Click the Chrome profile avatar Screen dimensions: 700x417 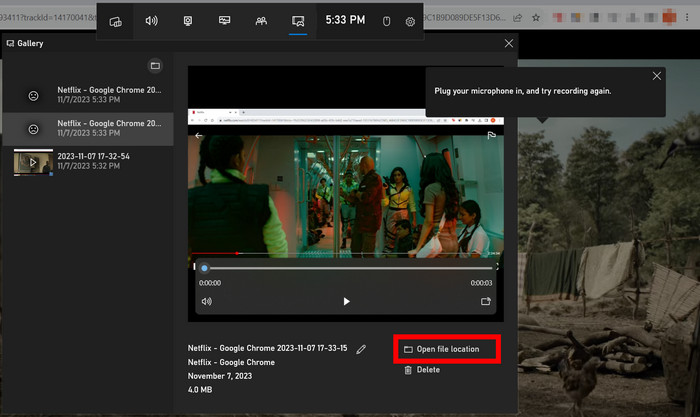pos(669,17)
